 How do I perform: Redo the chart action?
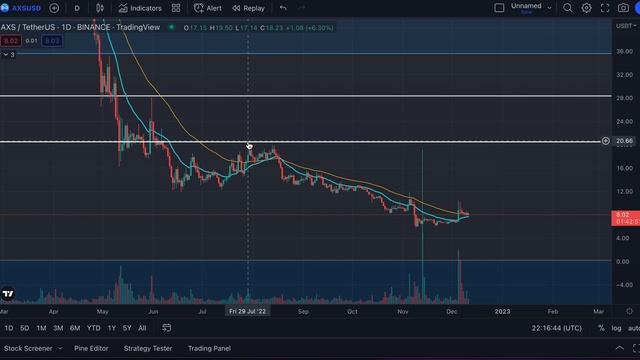click(302, 8)
